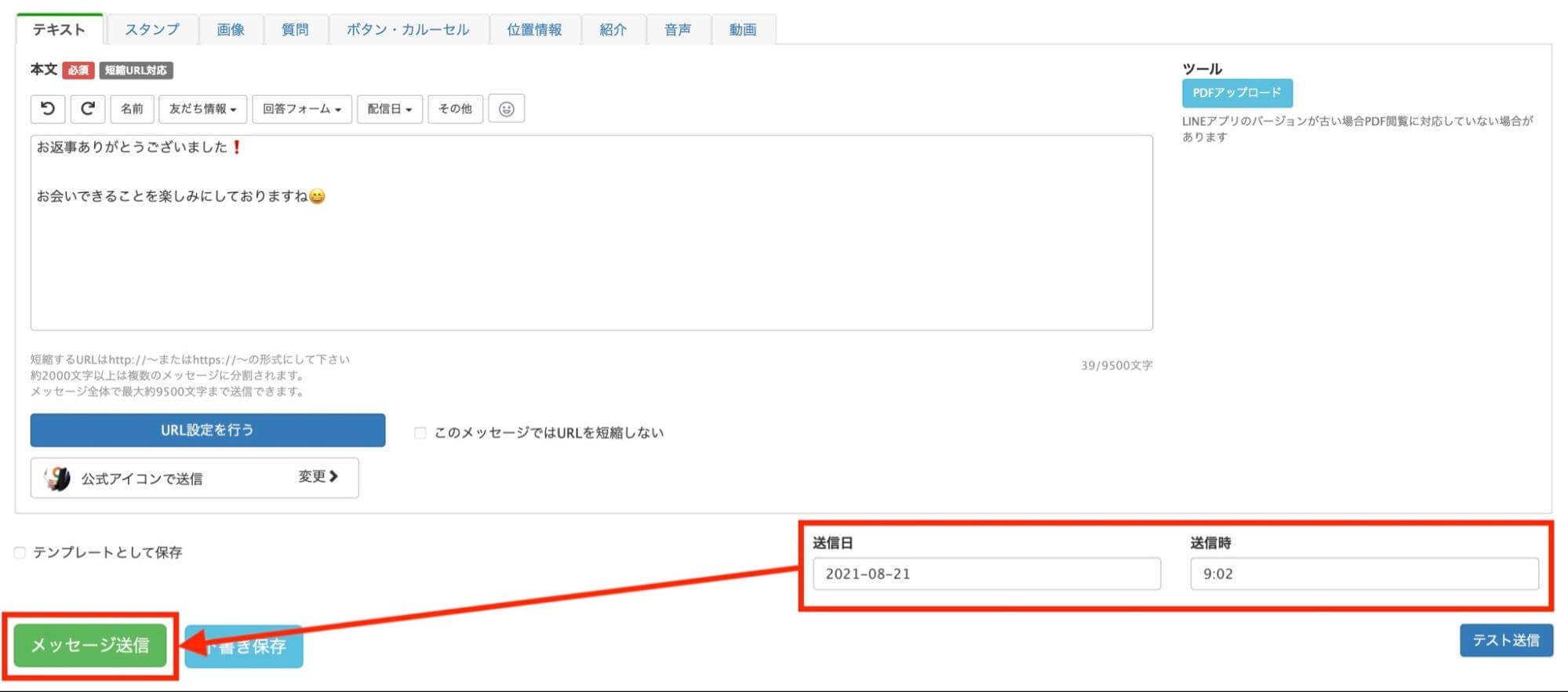Click the redo arrow icon
This screenshot has width=1568, height=692.
[x=88, y=108]
